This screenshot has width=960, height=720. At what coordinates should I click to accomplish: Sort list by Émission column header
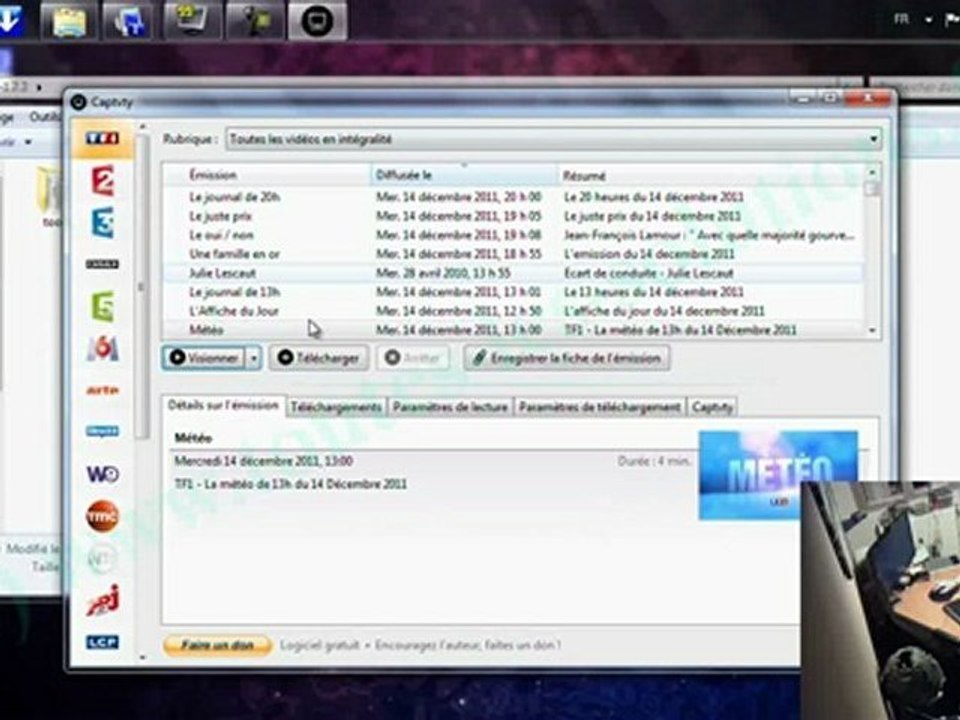point(267,175)
